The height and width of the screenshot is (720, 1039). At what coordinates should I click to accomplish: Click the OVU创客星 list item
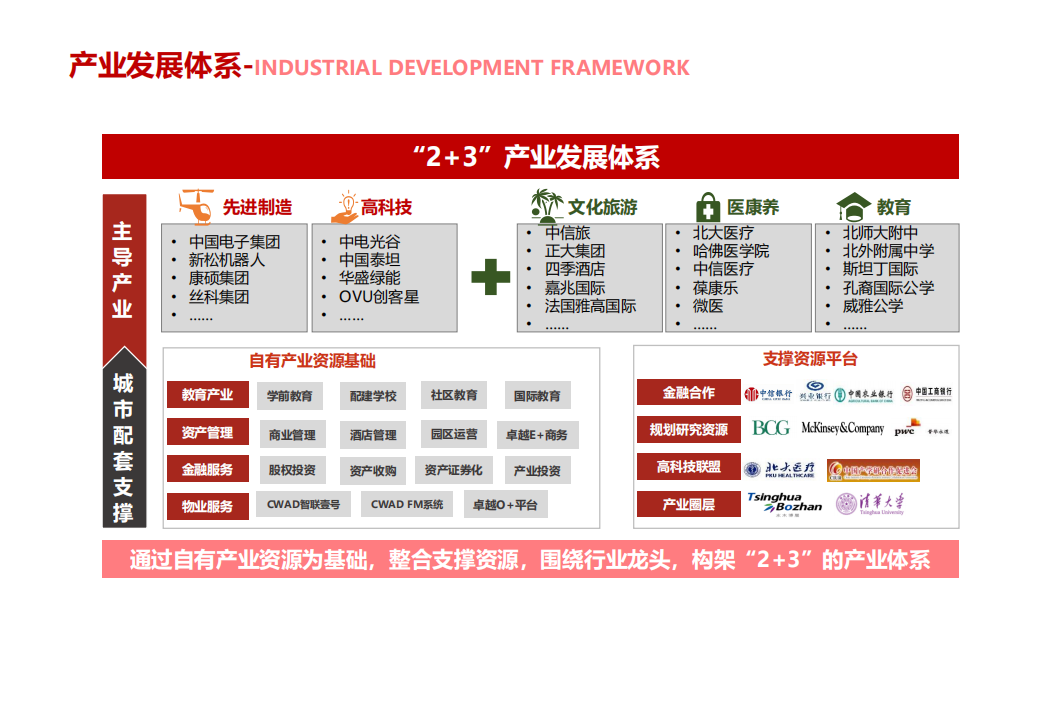379,297
